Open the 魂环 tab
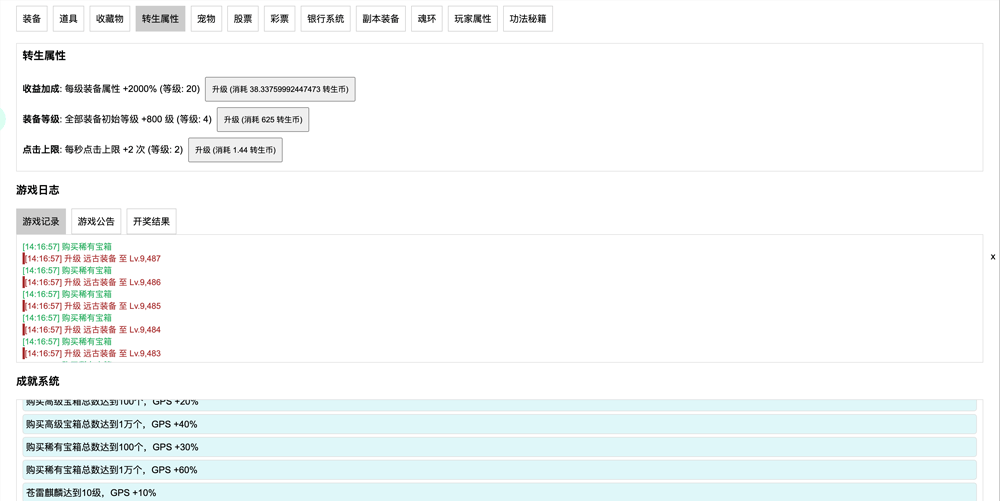Viewport: 1000px width, 501px height. 427,19
